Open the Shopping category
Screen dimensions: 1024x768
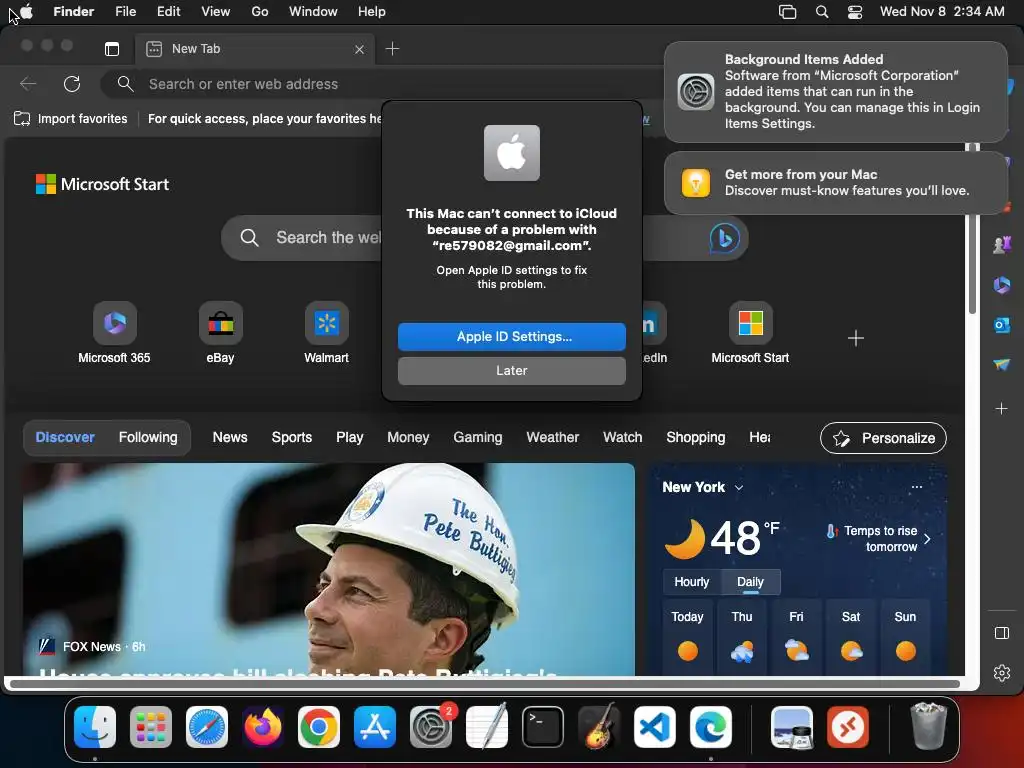(696, 438)
